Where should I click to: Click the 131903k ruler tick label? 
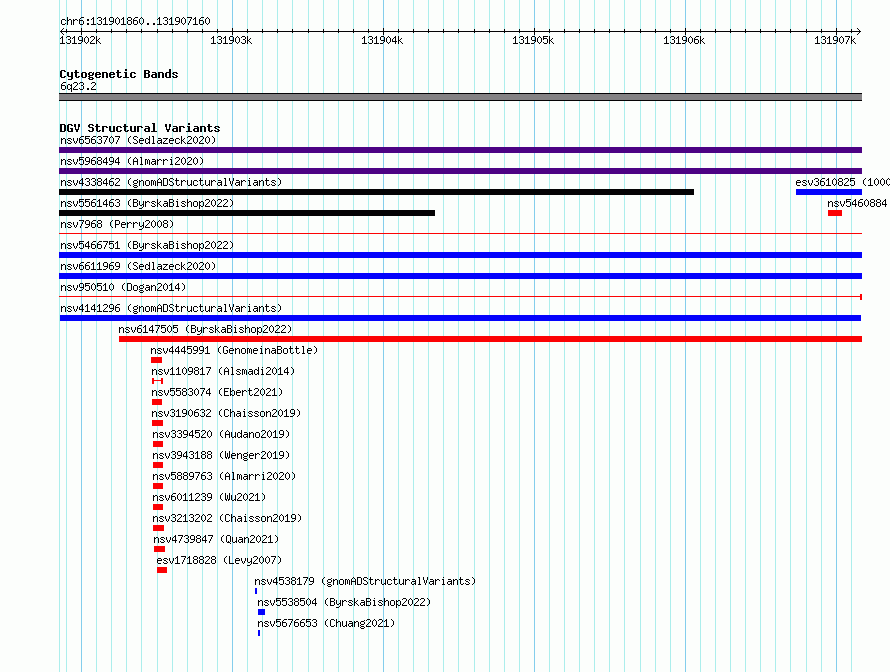(231, 40)
